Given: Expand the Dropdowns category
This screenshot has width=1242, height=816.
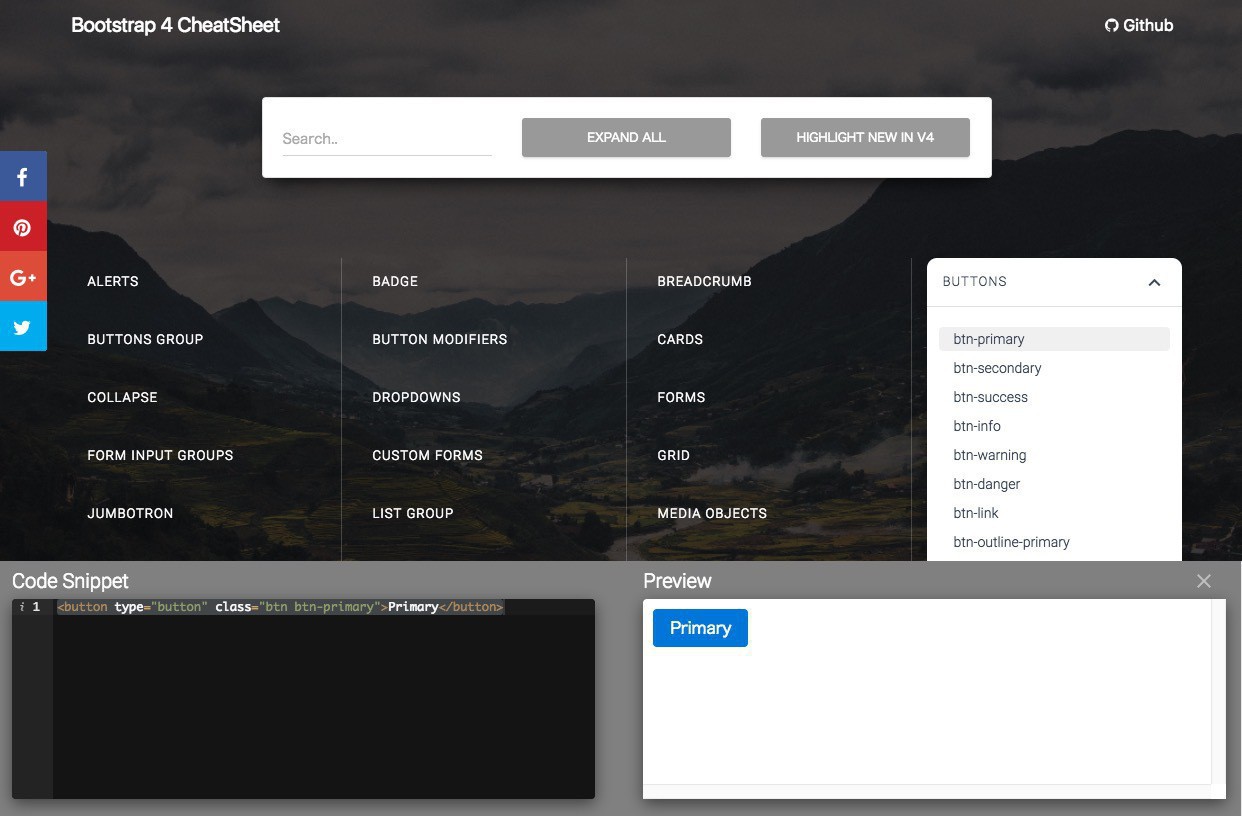Looking at the screenshot, I should coord(416,397).
